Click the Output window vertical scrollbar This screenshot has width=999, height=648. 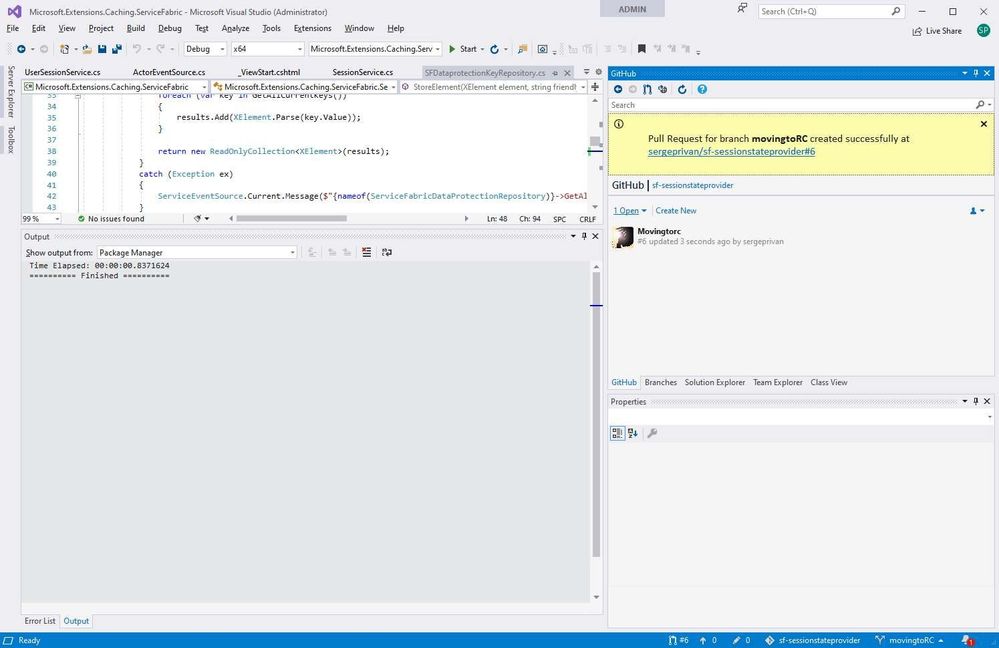pos(596,414)
